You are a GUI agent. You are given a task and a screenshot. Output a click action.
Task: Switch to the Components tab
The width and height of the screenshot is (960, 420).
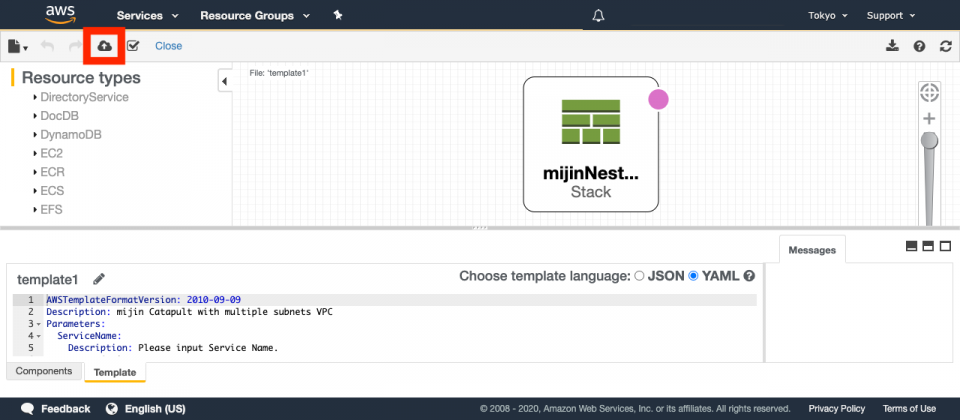click(43, 371)
